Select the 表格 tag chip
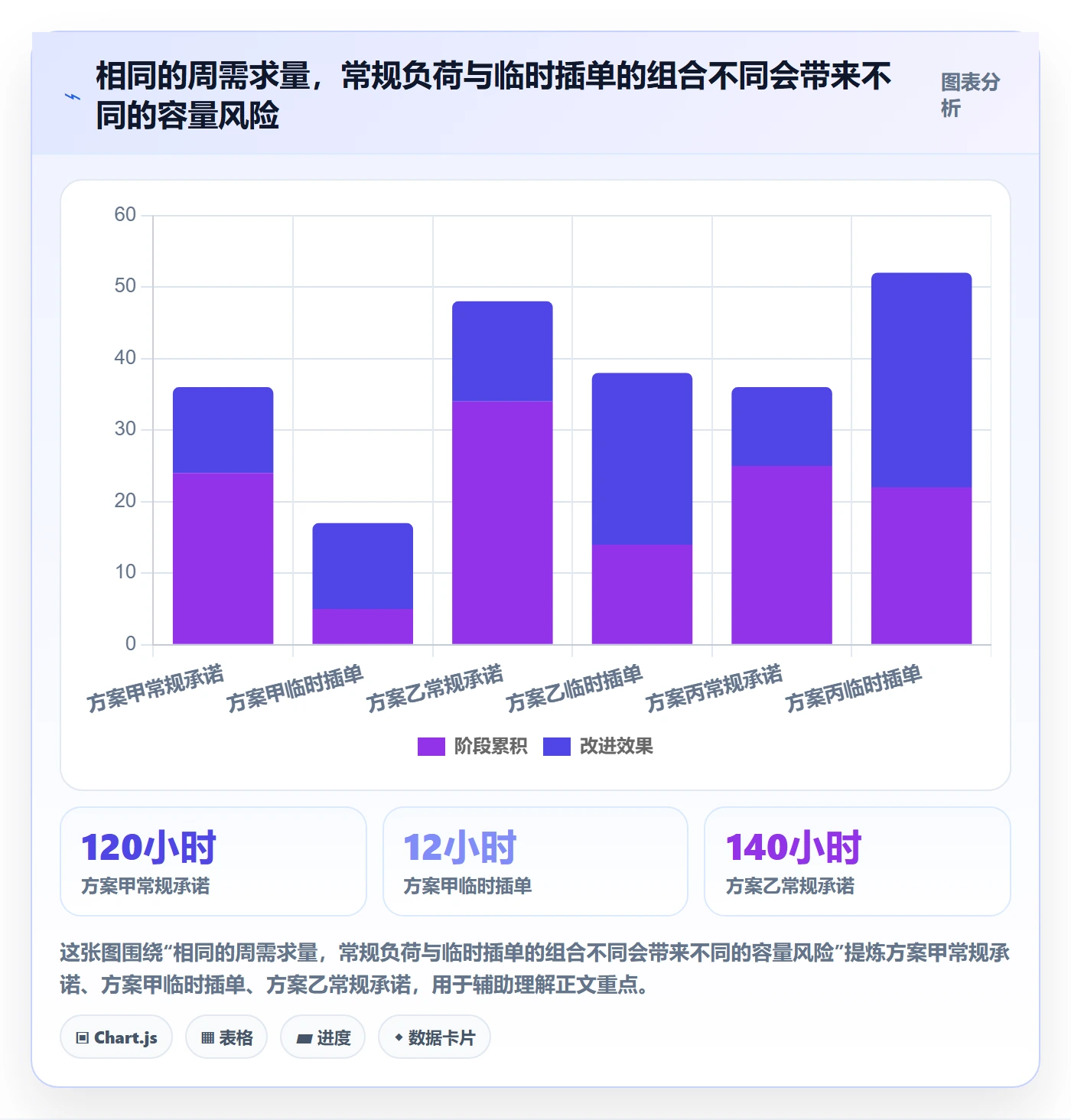Viewport: 1071px width, 1120px height. coord(226,1037)
